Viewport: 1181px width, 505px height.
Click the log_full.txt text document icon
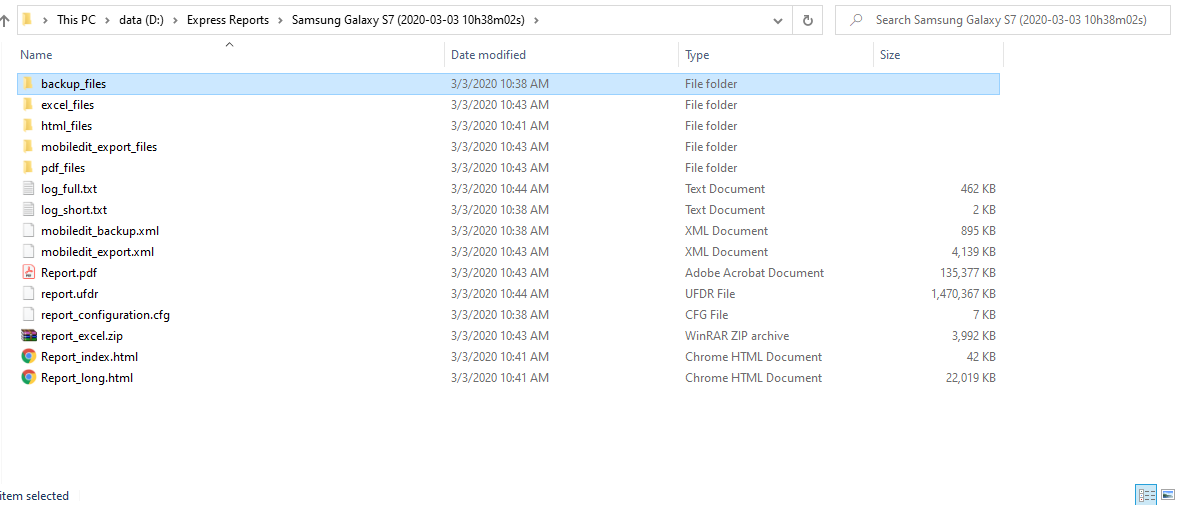[29, 189]
